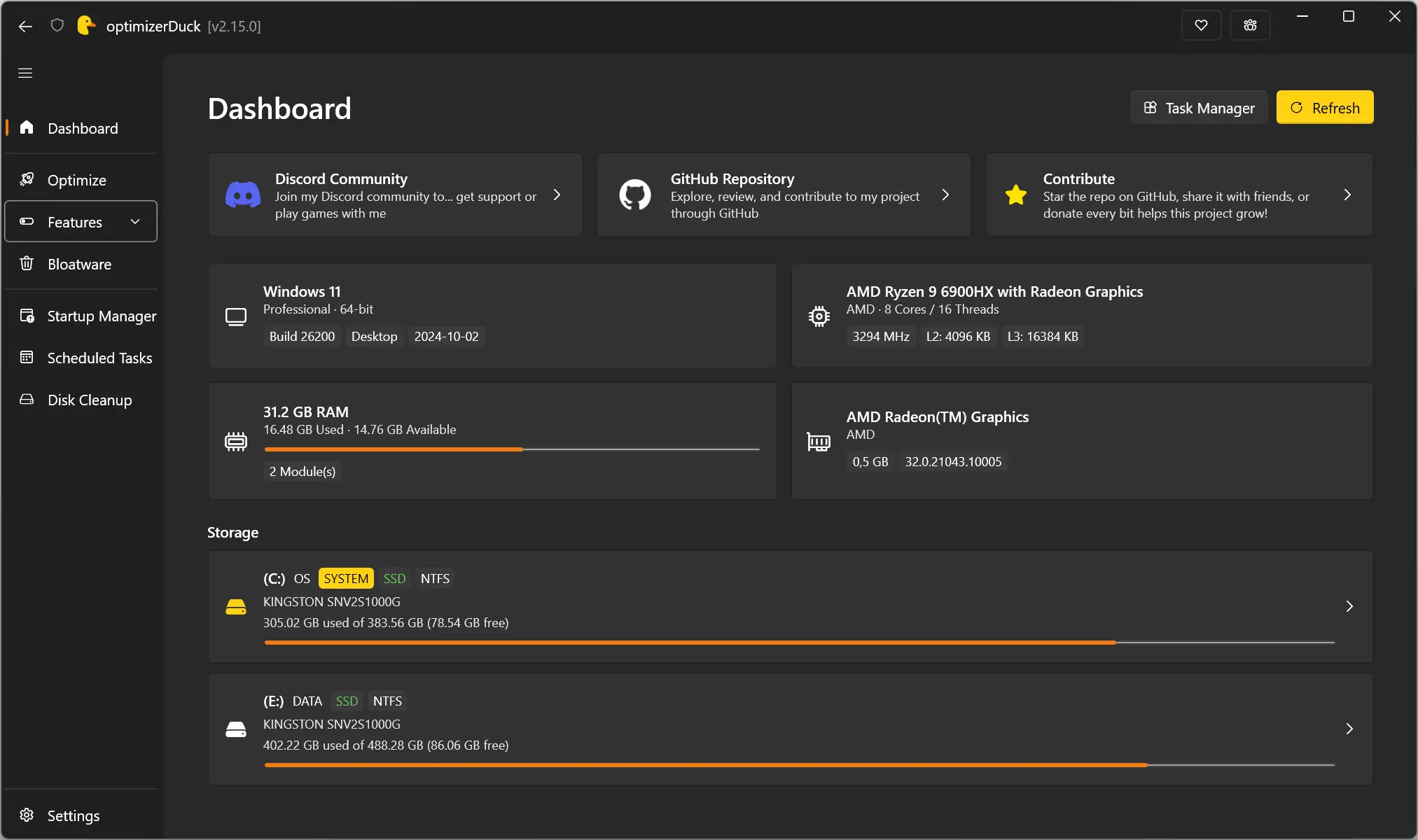This screenshot has width=1418, height=840.
Task: Click the SSD badge on E: drive
Action: coord(347,701)
